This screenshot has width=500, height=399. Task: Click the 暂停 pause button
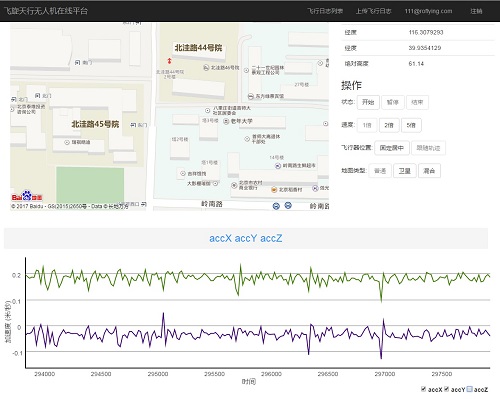[393, 102]
